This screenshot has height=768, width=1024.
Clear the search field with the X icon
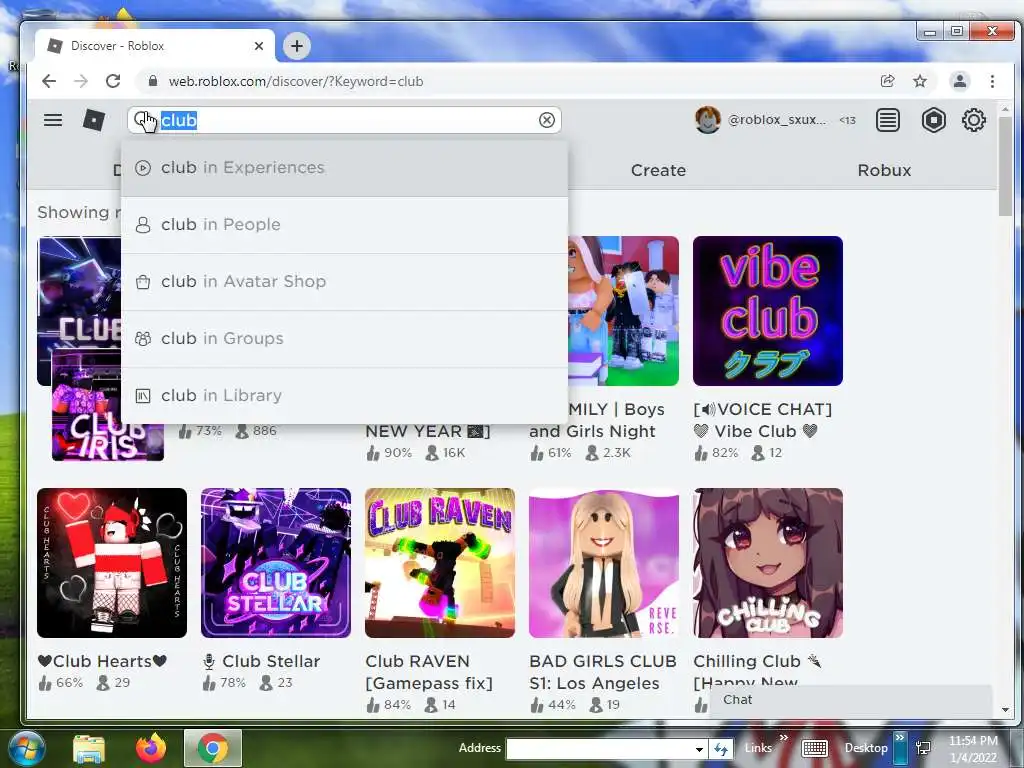pyautogui.click(x=547, y=120)
